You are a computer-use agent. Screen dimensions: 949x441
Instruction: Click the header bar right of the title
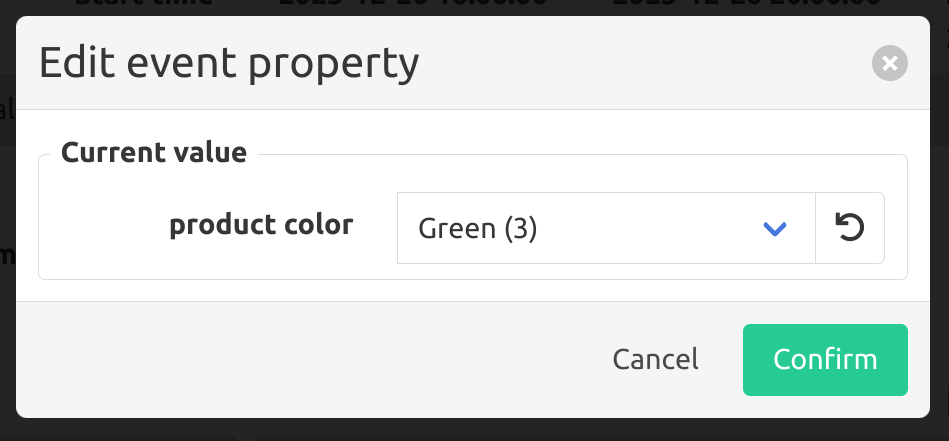[642, 63]
